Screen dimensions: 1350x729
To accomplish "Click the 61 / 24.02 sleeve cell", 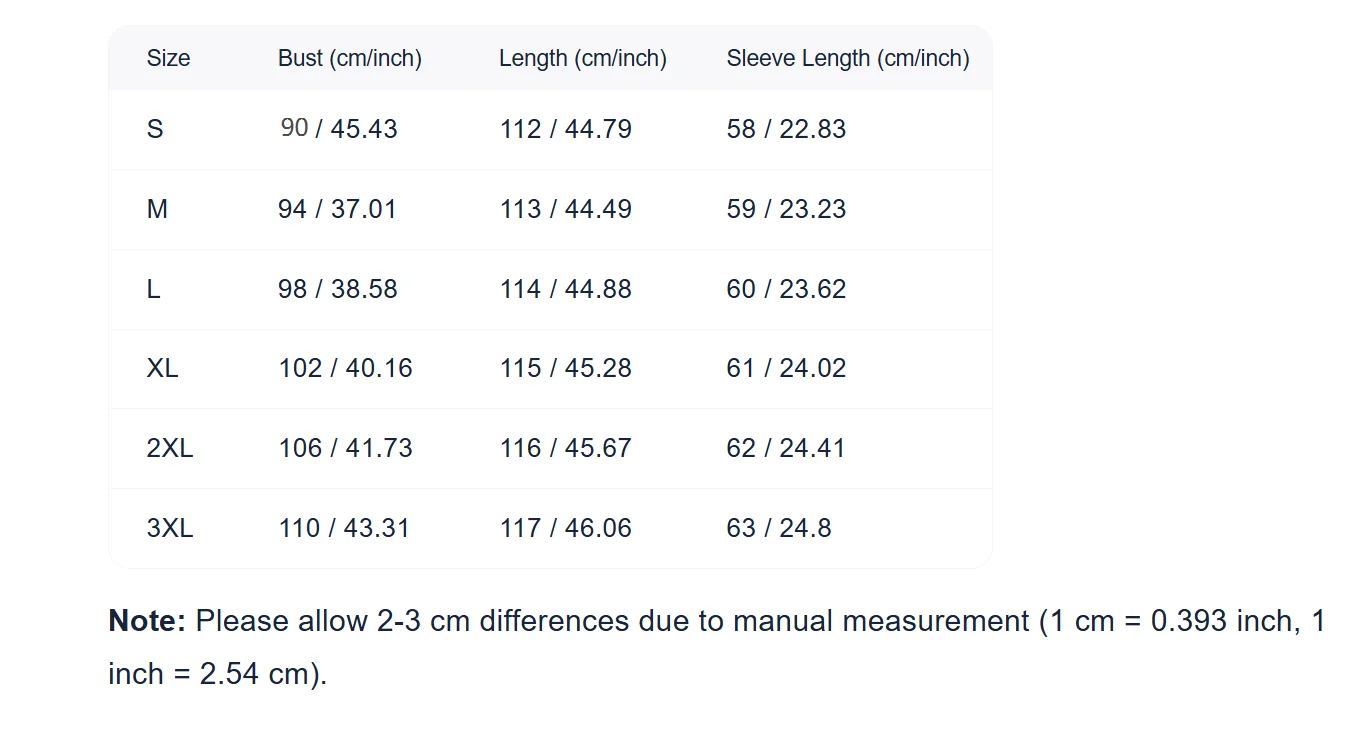I will (x=786, y=368).
